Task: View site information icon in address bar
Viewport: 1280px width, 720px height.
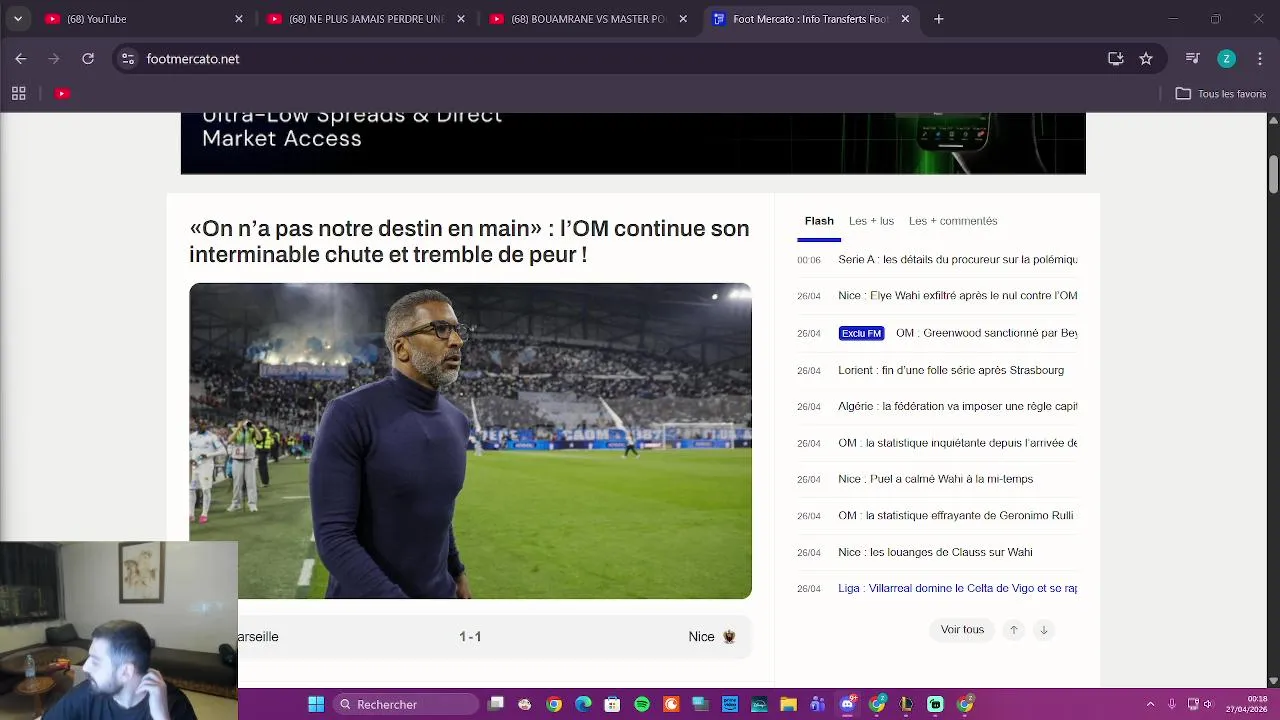Action: point(128,59)
